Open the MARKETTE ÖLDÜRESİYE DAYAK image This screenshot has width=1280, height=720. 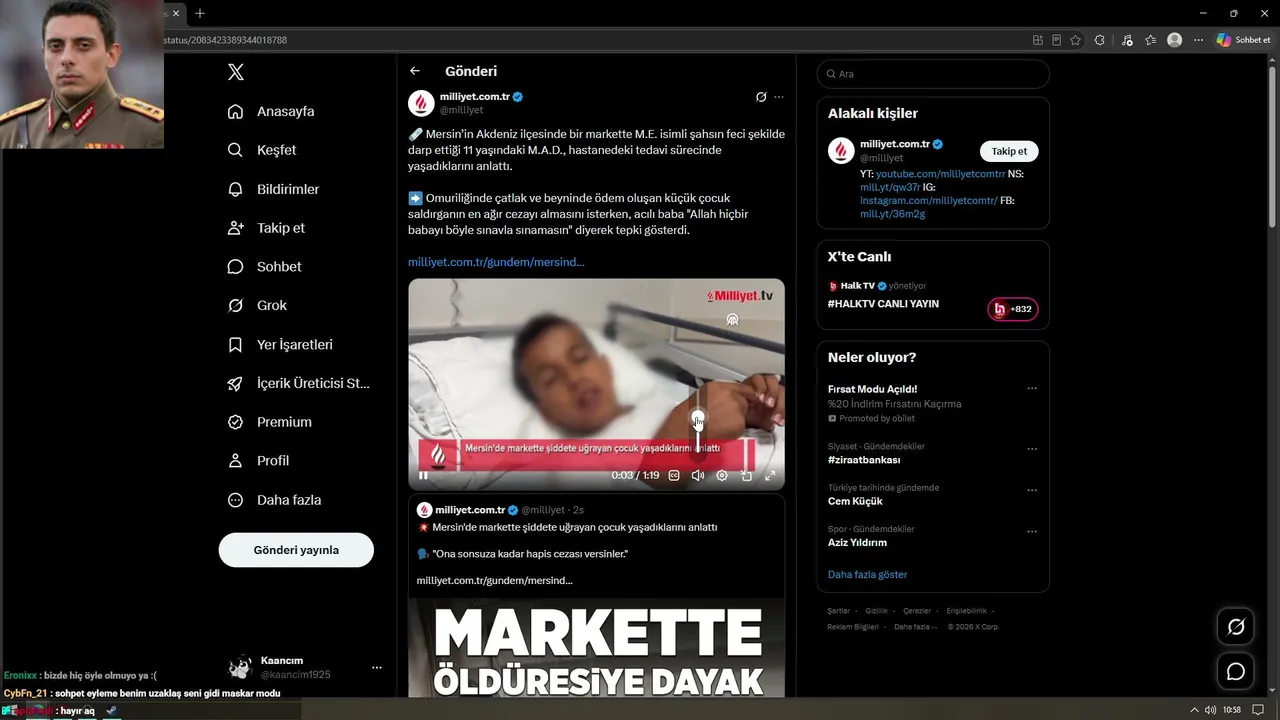[x=596, y=648]
